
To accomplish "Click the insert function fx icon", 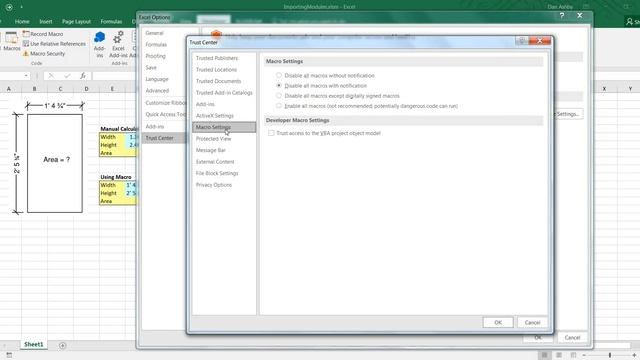I will click(x=83, y=76).
